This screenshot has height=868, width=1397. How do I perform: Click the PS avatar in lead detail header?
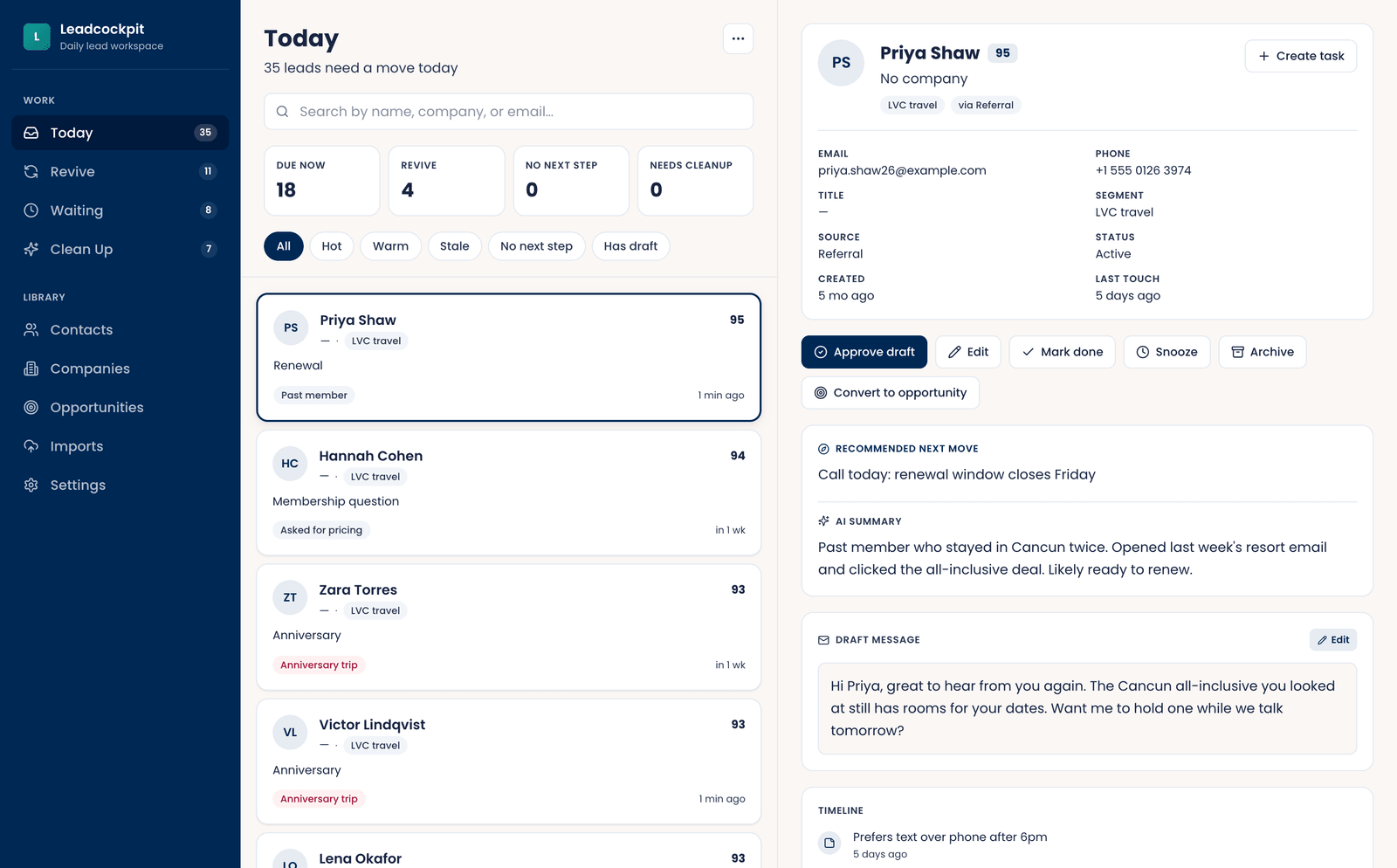[x=841, y=63]
